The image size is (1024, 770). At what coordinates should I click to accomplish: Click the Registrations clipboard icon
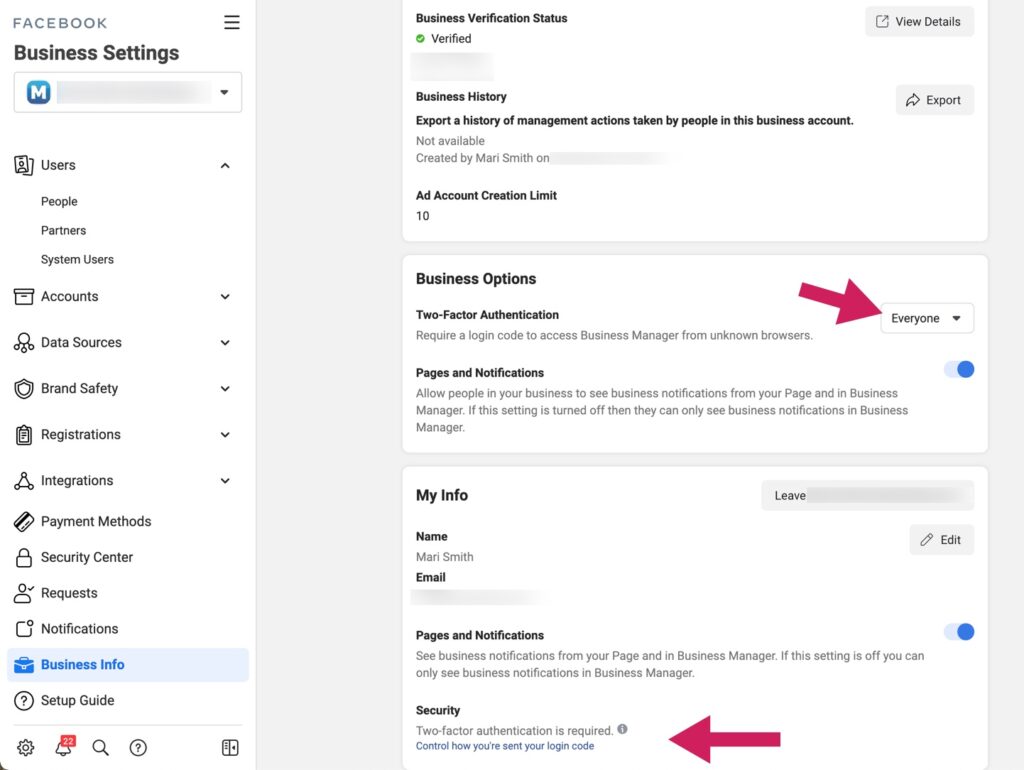click(24, 434)
